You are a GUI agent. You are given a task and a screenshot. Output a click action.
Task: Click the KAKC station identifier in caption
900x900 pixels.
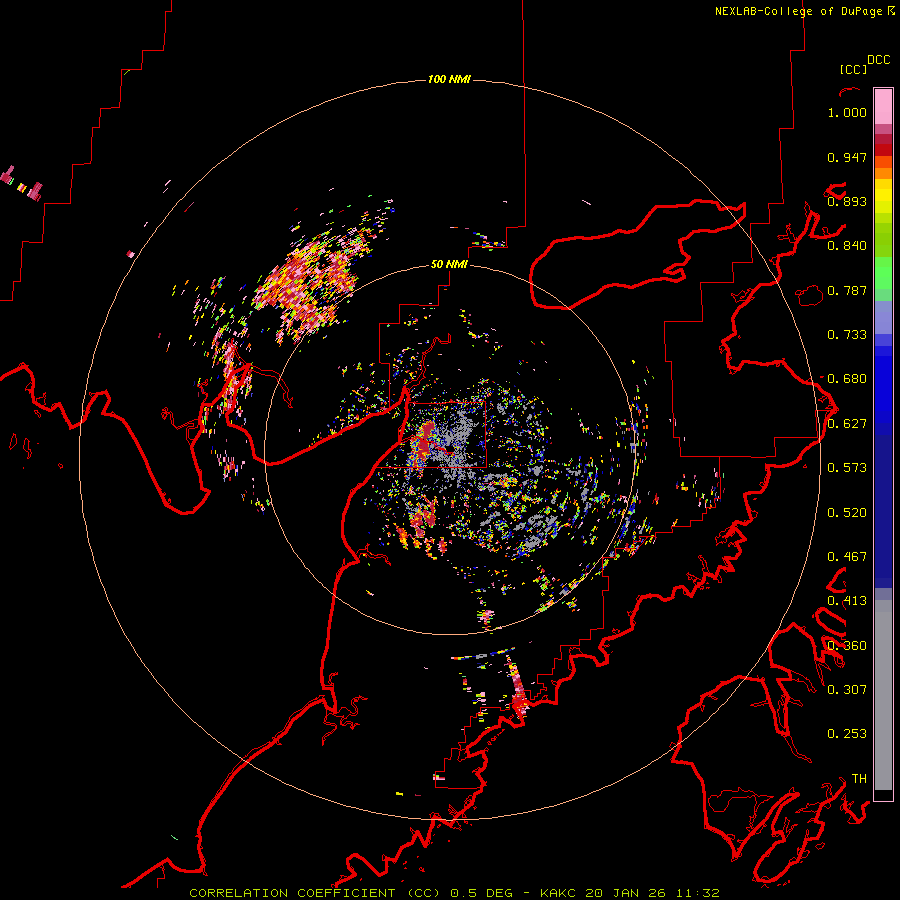pyautogui.click(x=559, y=893)
